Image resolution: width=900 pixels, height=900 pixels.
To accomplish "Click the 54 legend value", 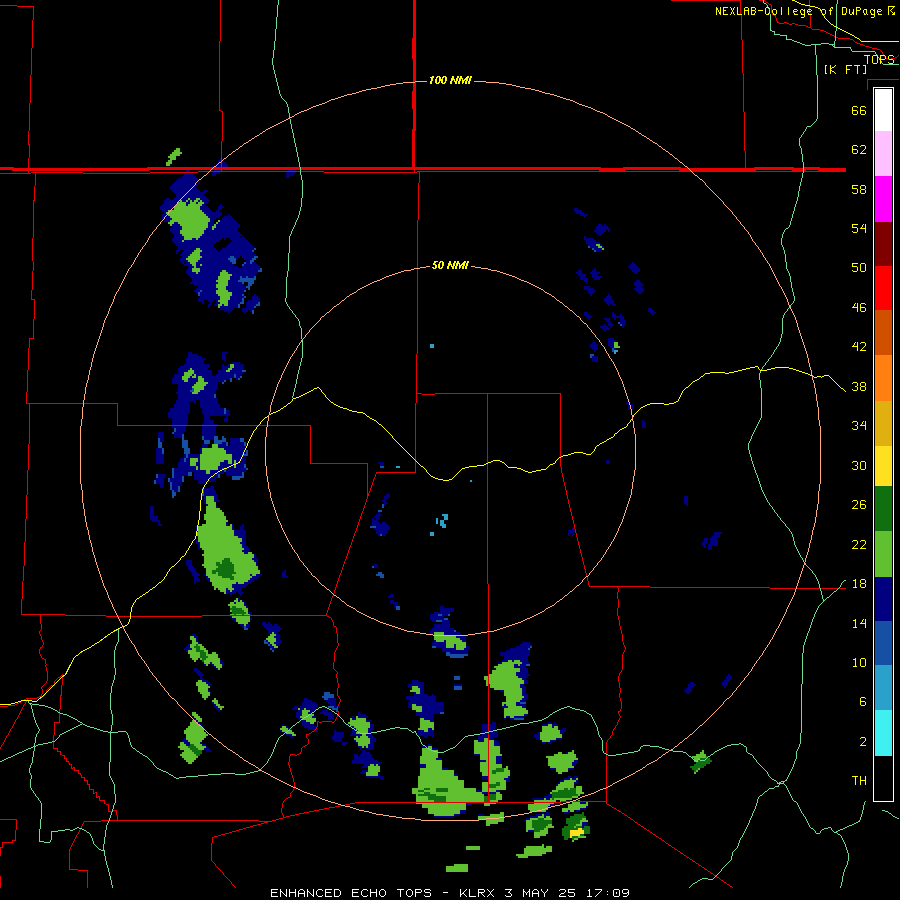I will pyautogui.click(x=859, y=228).
